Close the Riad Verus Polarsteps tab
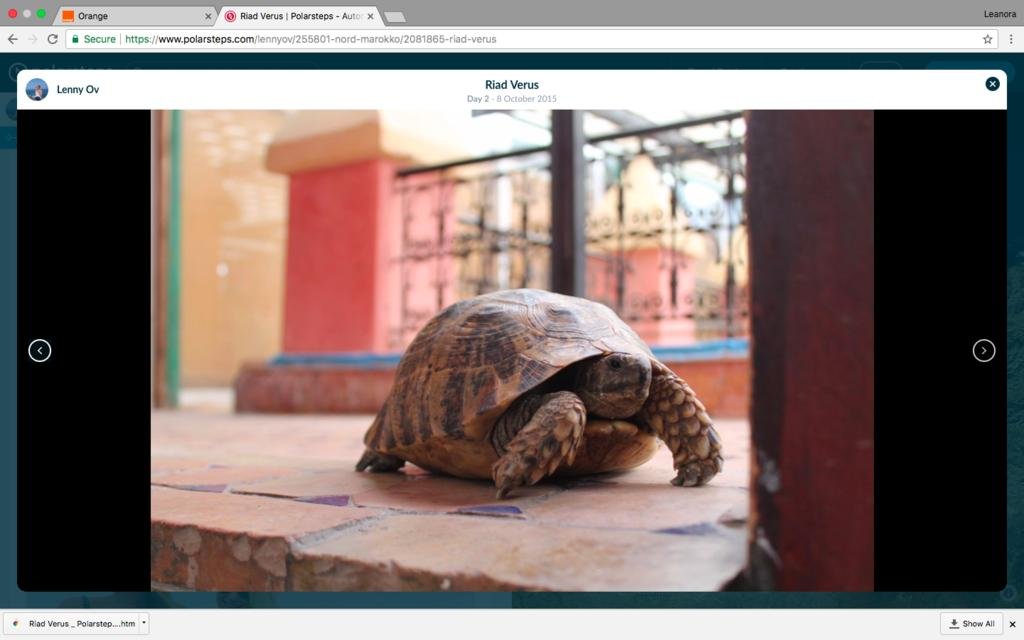1024x640 pixels. tap(370, 16)
